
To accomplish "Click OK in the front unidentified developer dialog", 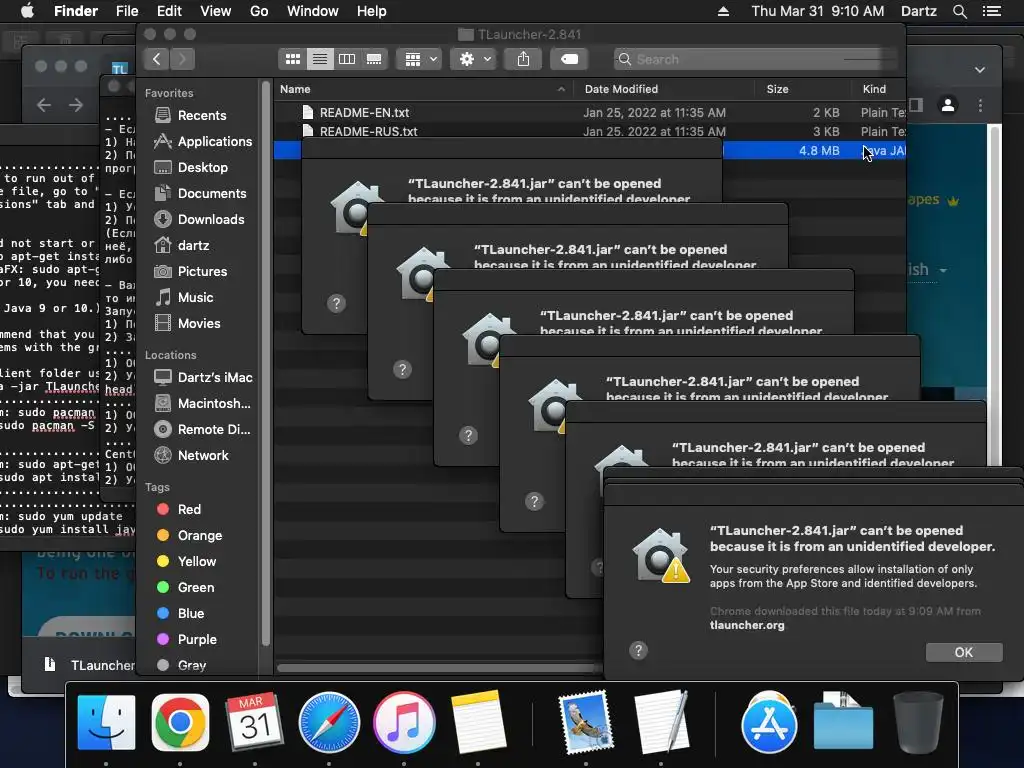I will (964, 652).
